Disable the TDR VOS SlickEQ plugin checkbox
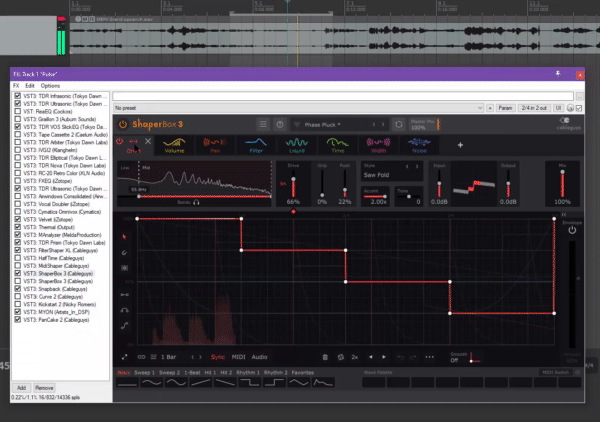The width and height of the screenshot is (600, 422). point(18,127)
